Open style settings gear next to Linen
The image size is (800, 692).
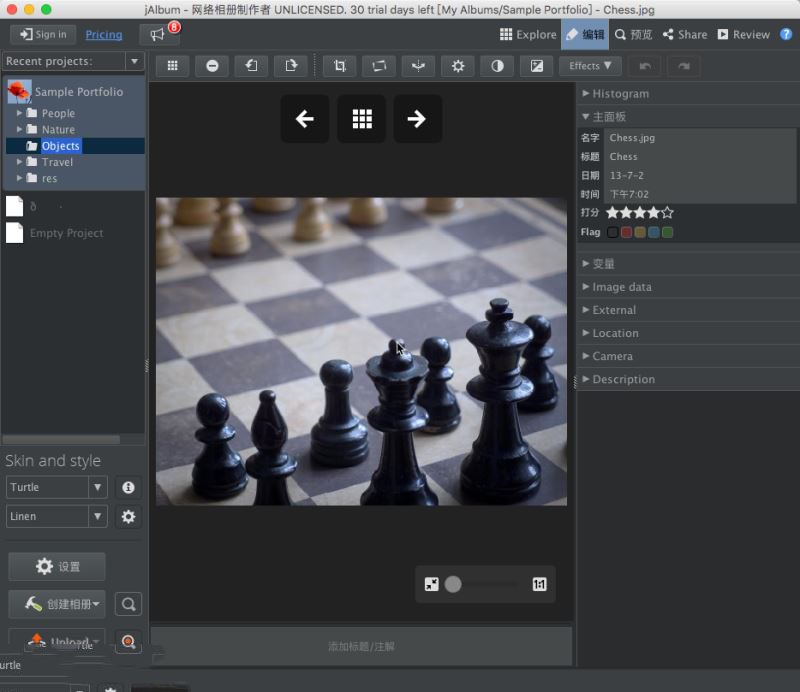[x=128, y=516]
